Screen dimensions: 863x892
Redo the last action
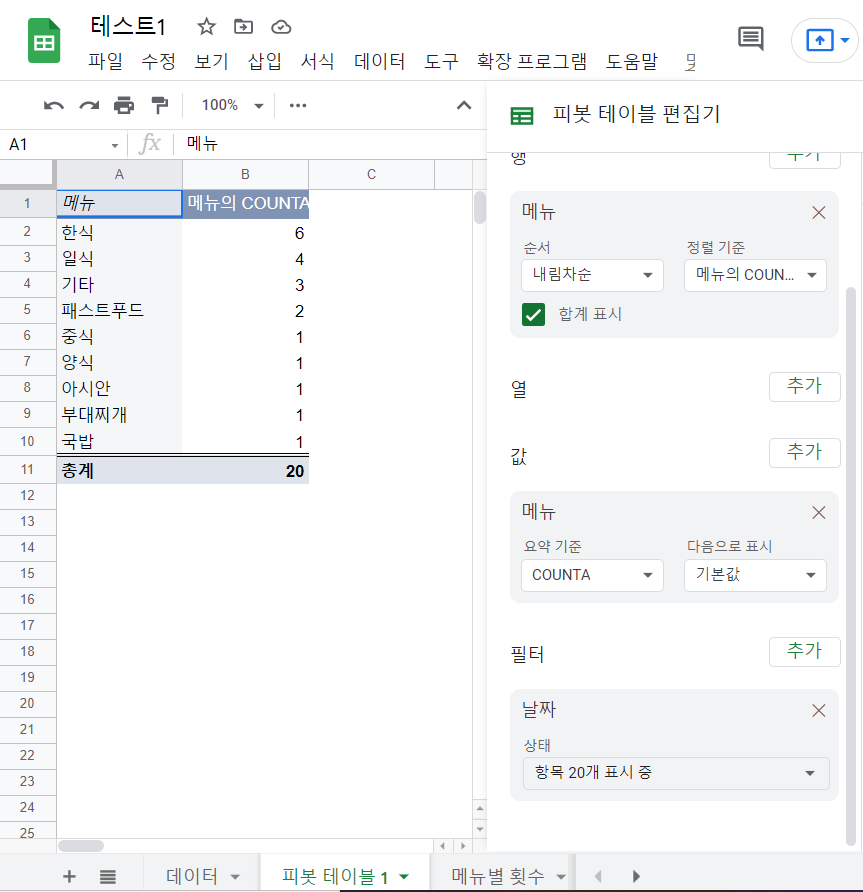[89, 105]
